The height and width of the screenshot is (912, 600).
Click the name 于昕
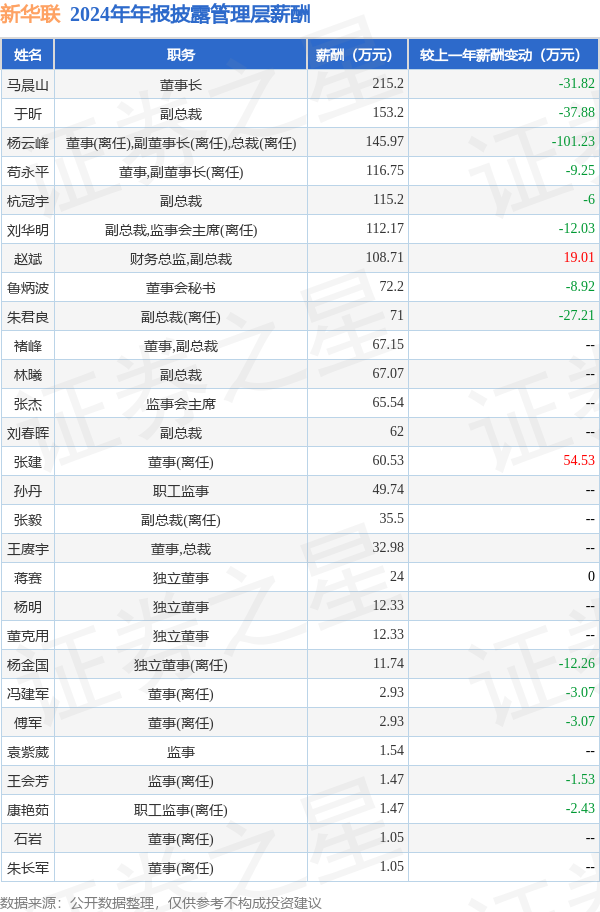(28, 114)
